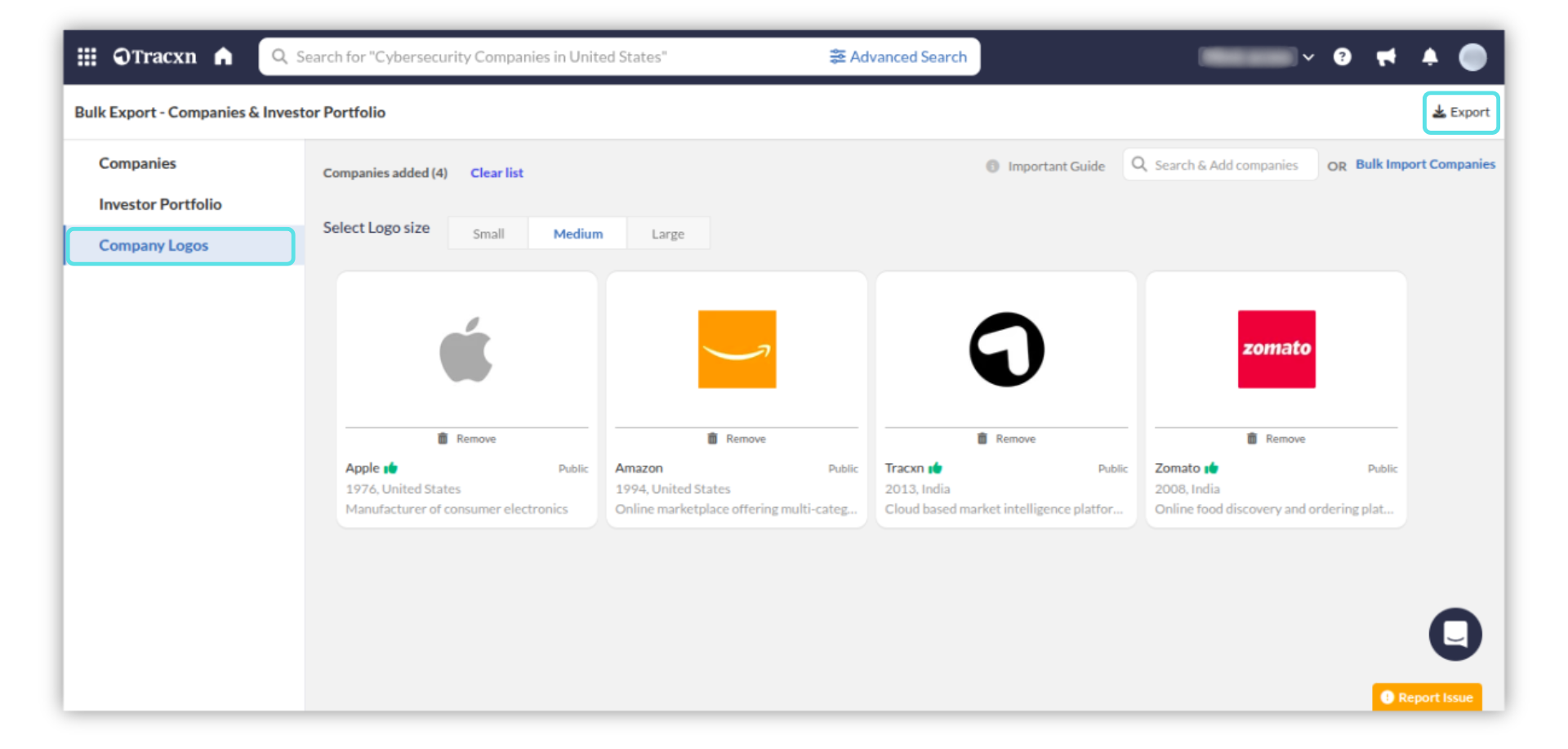The height and width of the screenshot is (749, 1568).
Task: Open the apps grid menu icon
Action: pyautogui.click(x=87, y=56)
